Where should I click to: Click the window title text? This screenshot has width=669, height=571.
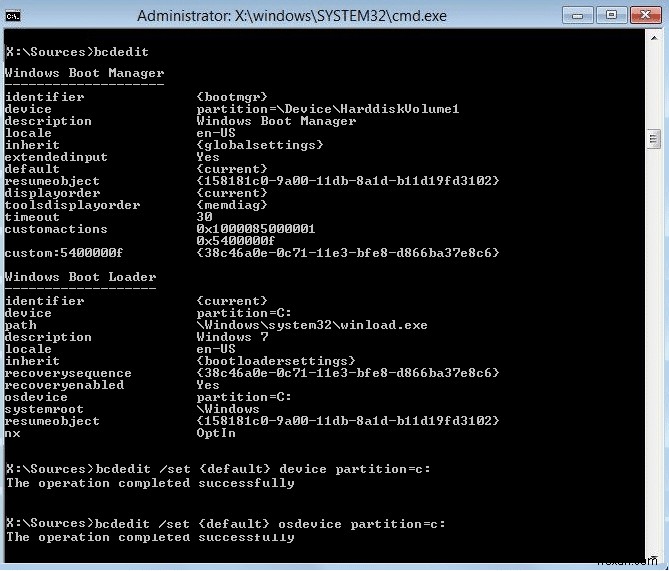click(292, 16)
